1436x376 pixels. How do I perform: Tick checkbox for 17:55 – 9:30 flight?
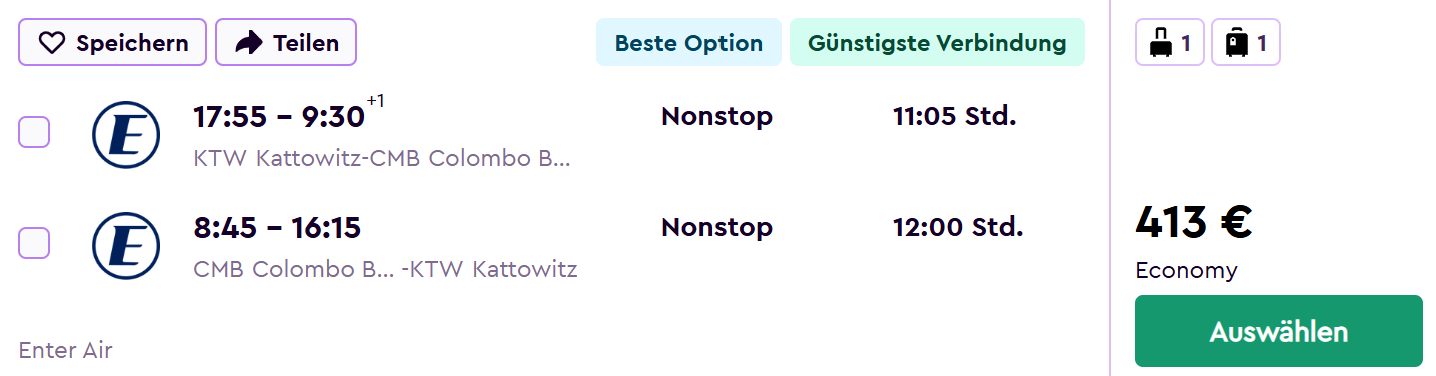pyautogui.click(x=34, y=132)
